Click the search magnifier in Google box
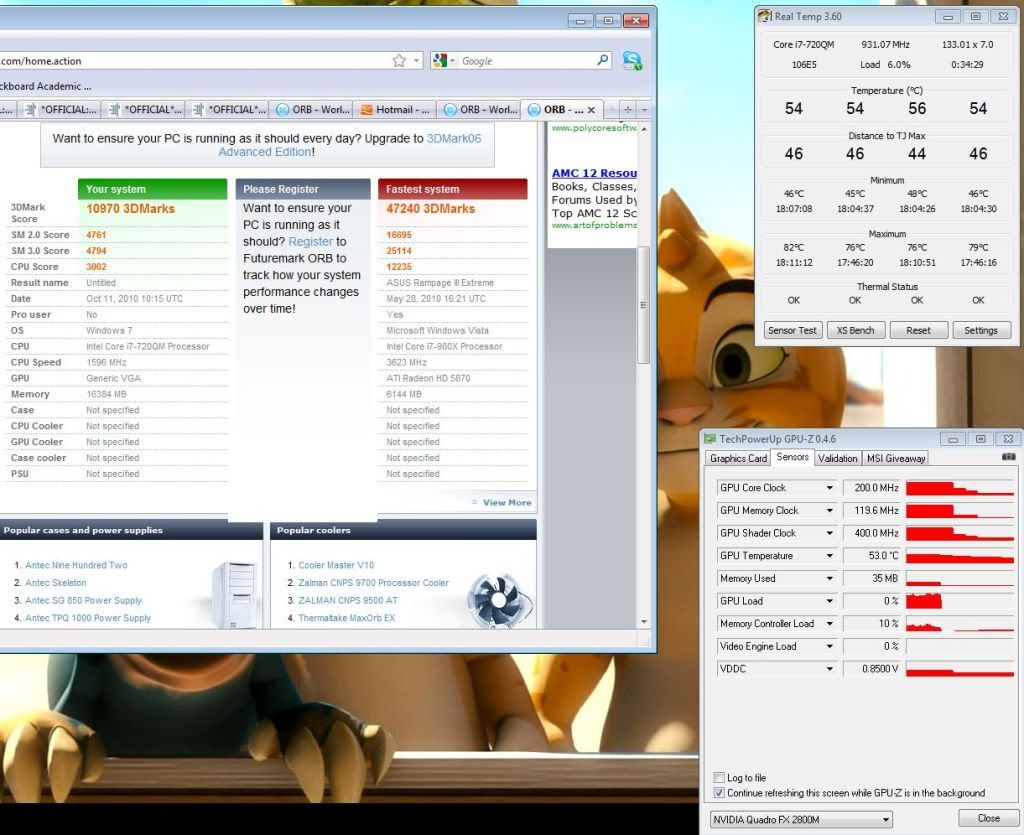Screen dimensions: 1024x835 coord(602,61)
